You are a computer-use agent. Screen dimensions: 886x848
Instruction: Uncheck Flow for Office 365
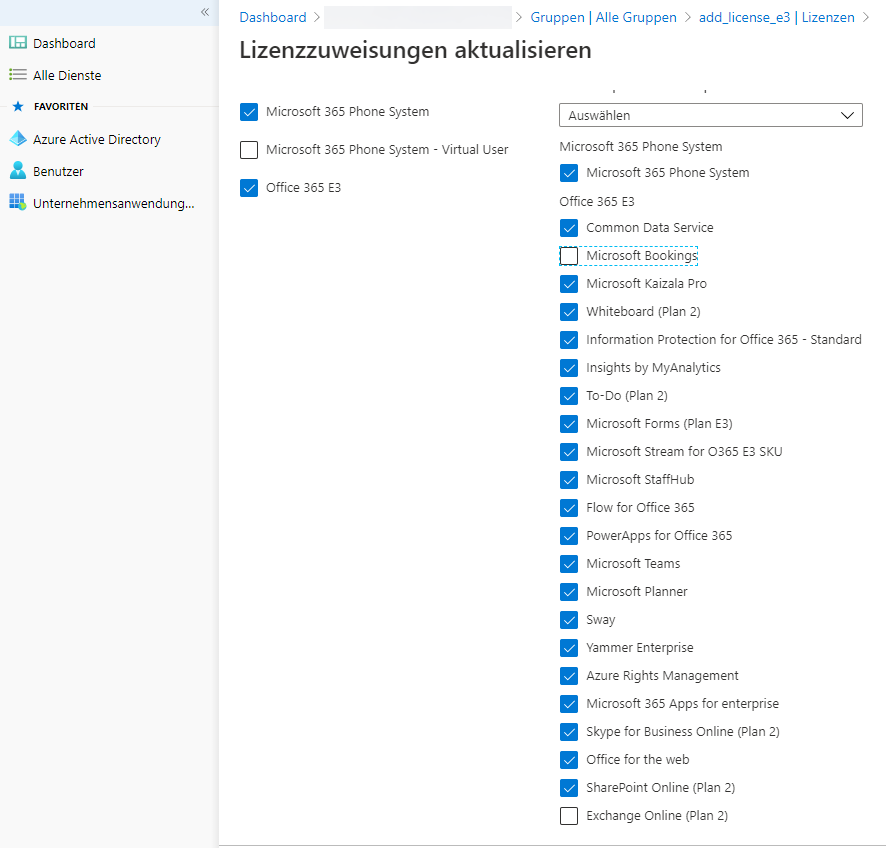tap(569, 508)
